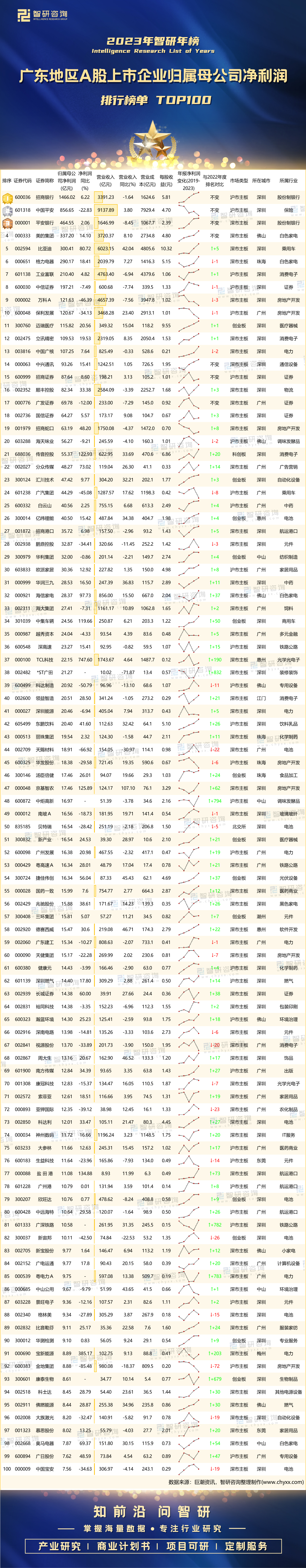Select stock code 601138
This screenshot has height=1568, width=306.
point(22,274)
